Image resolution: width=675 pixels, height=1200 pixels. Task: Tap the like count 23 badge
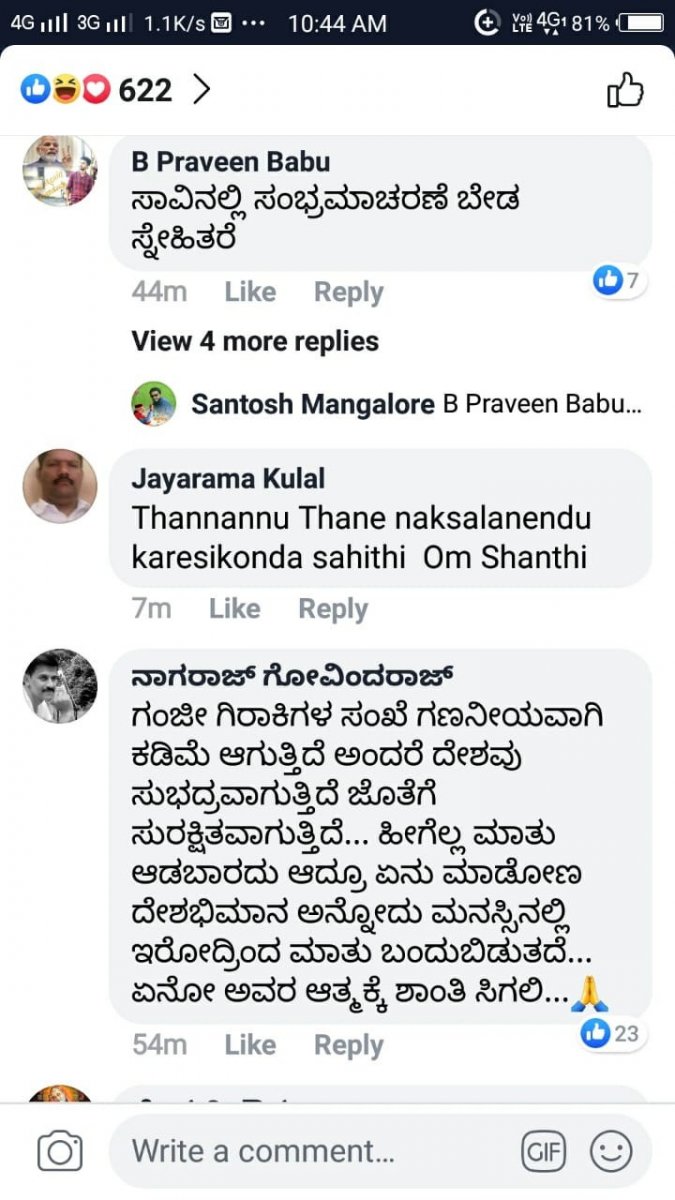click(x=611, y=1033)
